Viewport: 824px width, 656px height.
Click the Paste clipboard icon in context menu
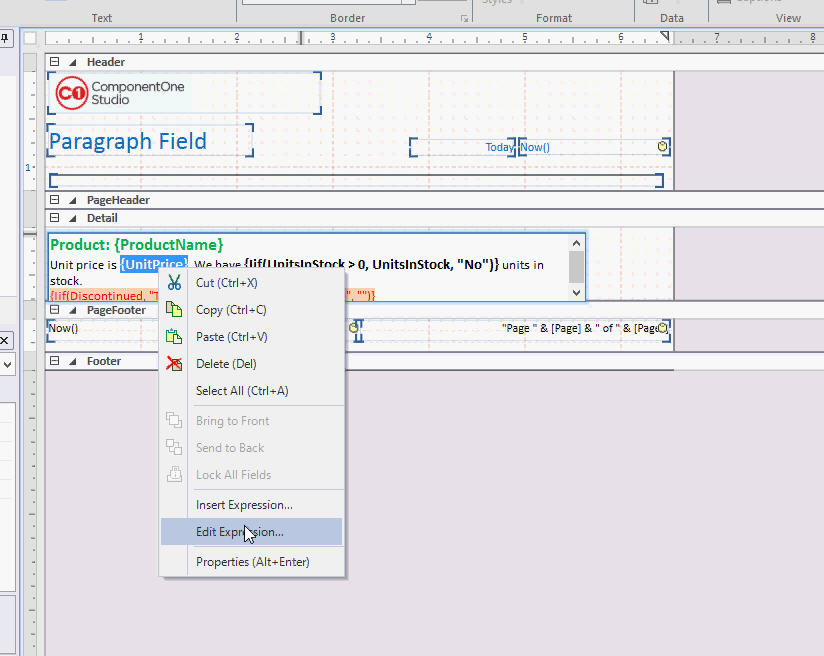point(174,337)
